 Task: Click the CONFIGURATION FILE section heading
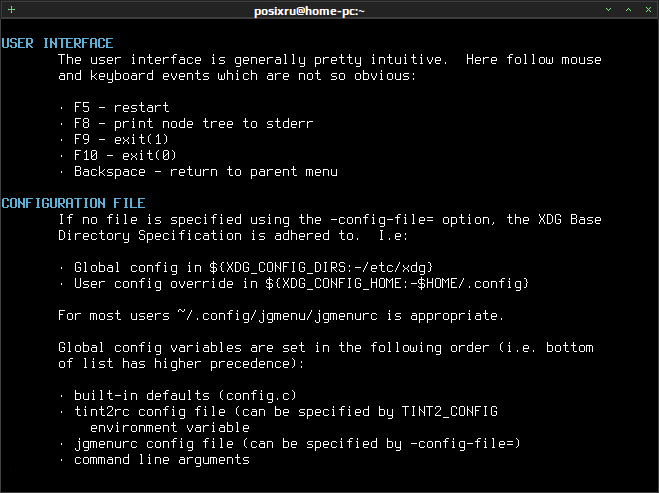73,203
